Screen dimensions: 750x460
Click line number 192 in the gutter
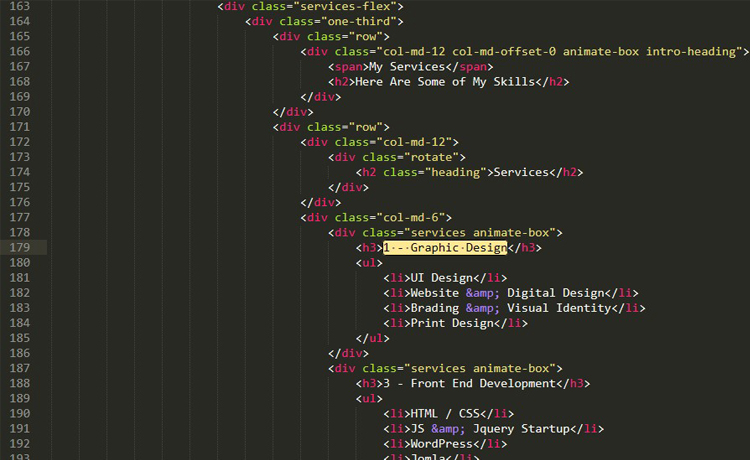tap(20, 444)
